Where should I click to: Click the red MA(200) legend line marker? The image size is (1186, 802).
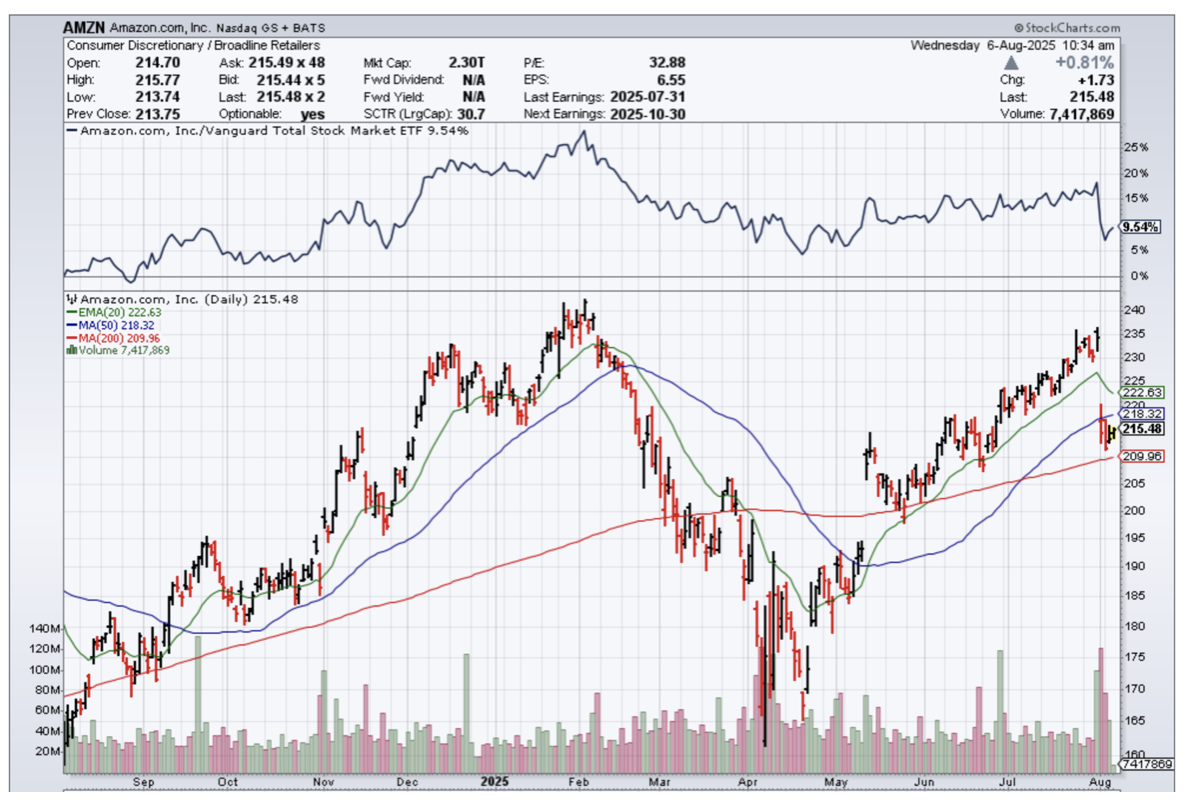pyautogui.click(x=70, y=338)
